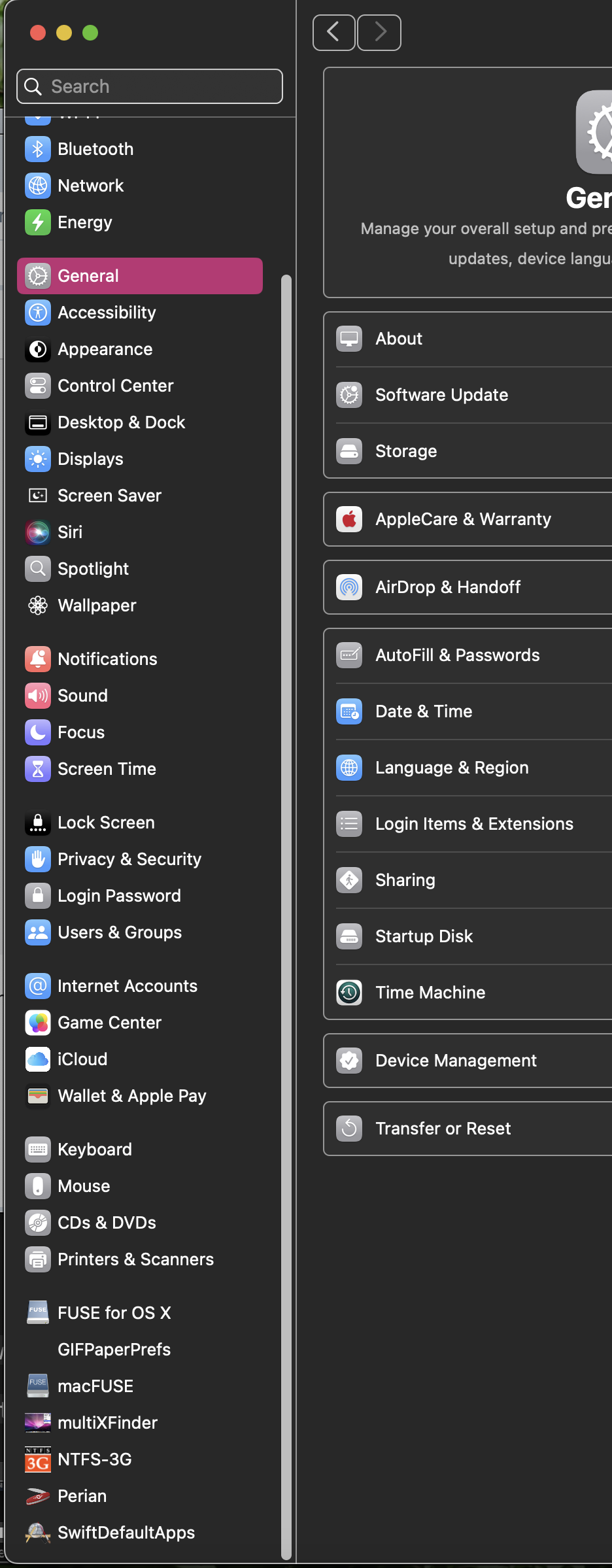Open Login Password in sidebar
612x1568 pixels.
140,896
